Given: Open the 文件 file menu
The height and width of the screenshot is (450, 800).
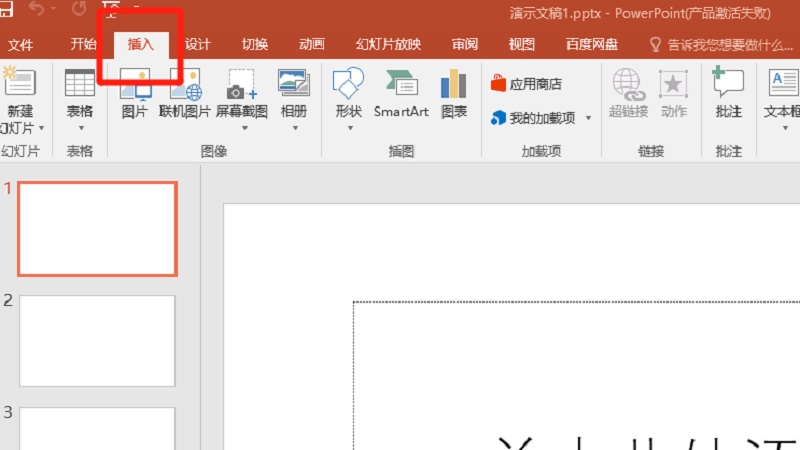Looking at the screenshot, I should pyautogui.click(x=20, y=45).
